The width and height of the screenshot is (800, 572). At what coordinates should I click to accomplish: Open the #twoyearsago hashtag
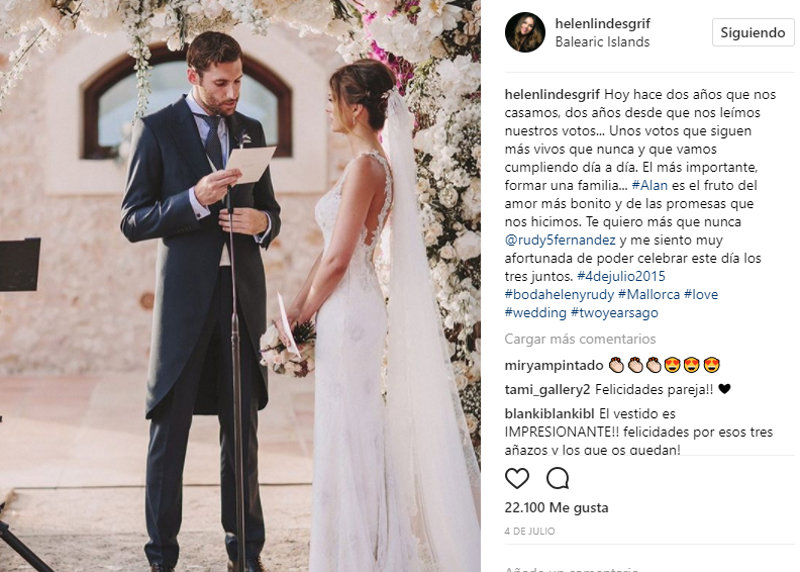(614, 312)
